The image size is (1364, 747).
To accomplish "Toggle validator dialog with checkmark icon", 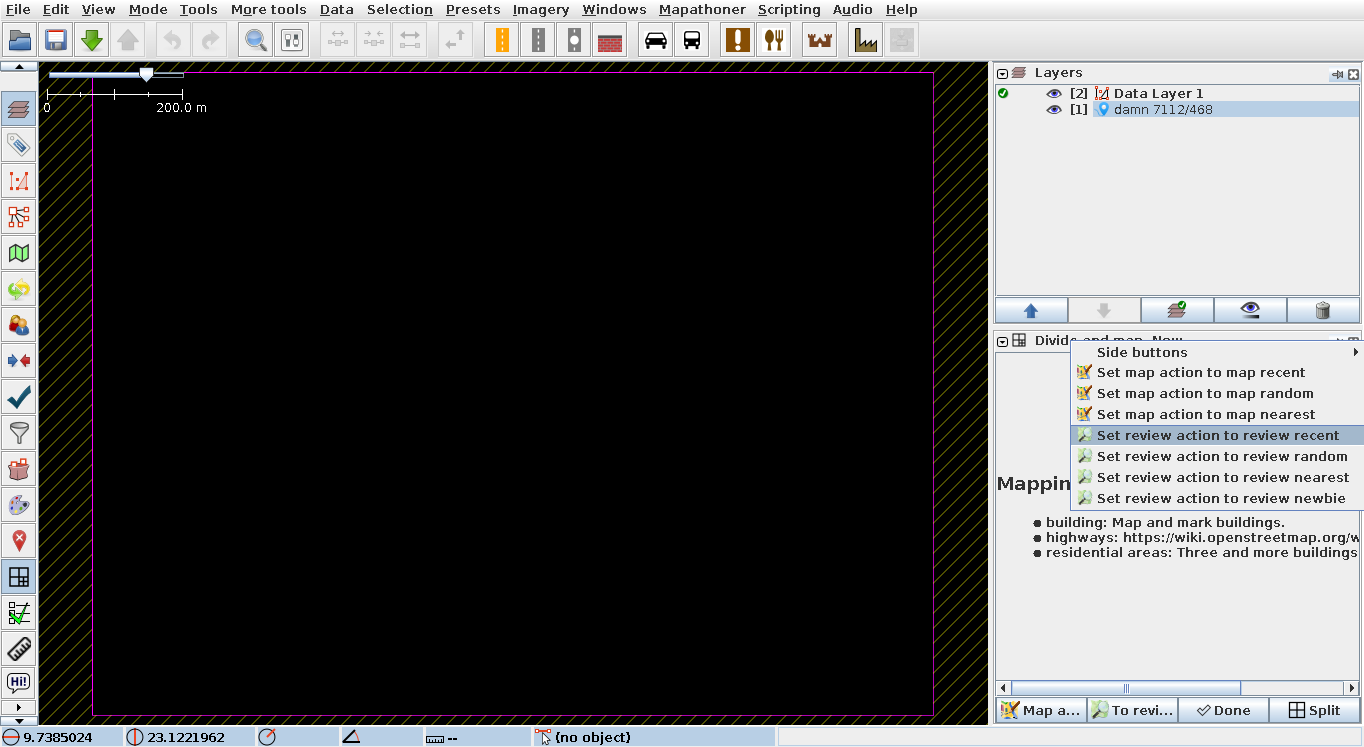I will point(18,397).
